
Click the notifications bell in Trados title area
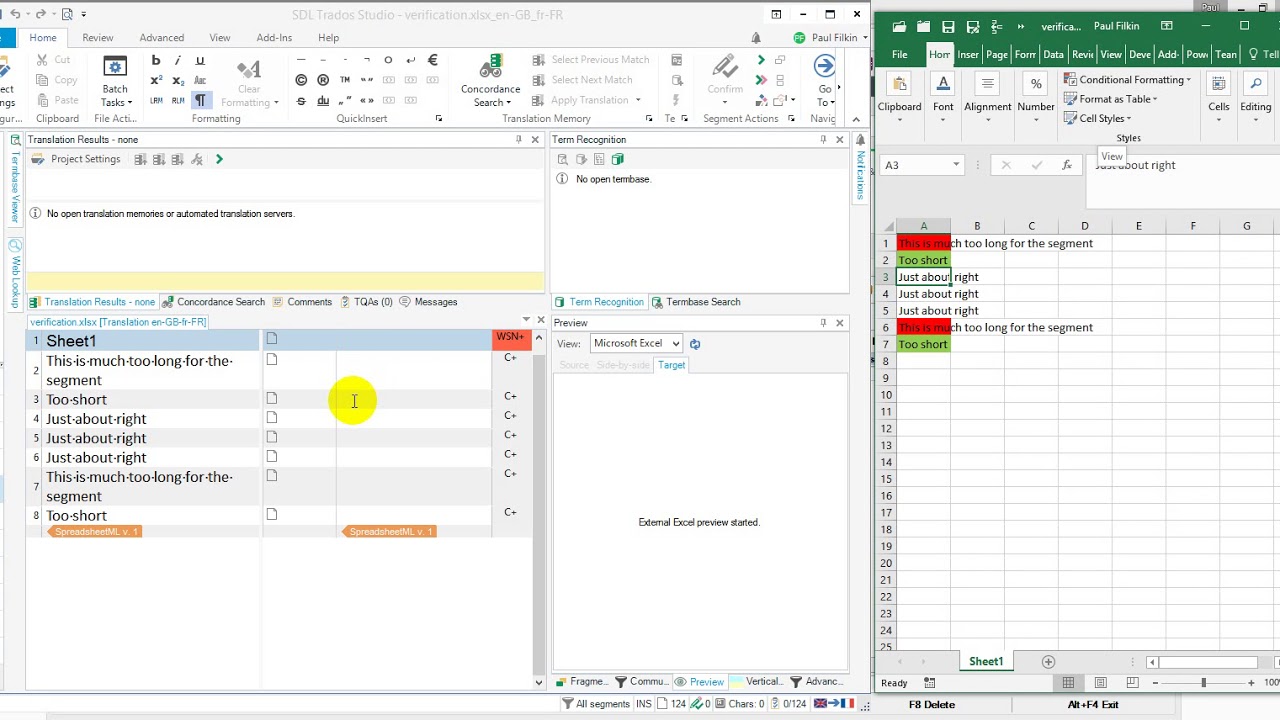[x=756, y=38]
